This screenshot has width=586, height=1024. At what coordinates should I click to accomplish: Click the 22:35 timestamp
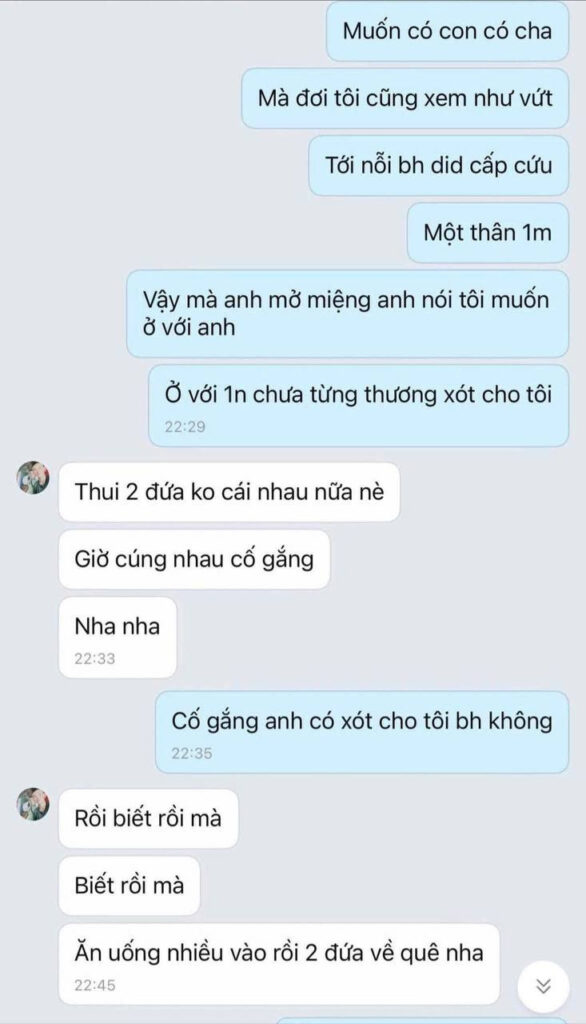coord(192,754)
